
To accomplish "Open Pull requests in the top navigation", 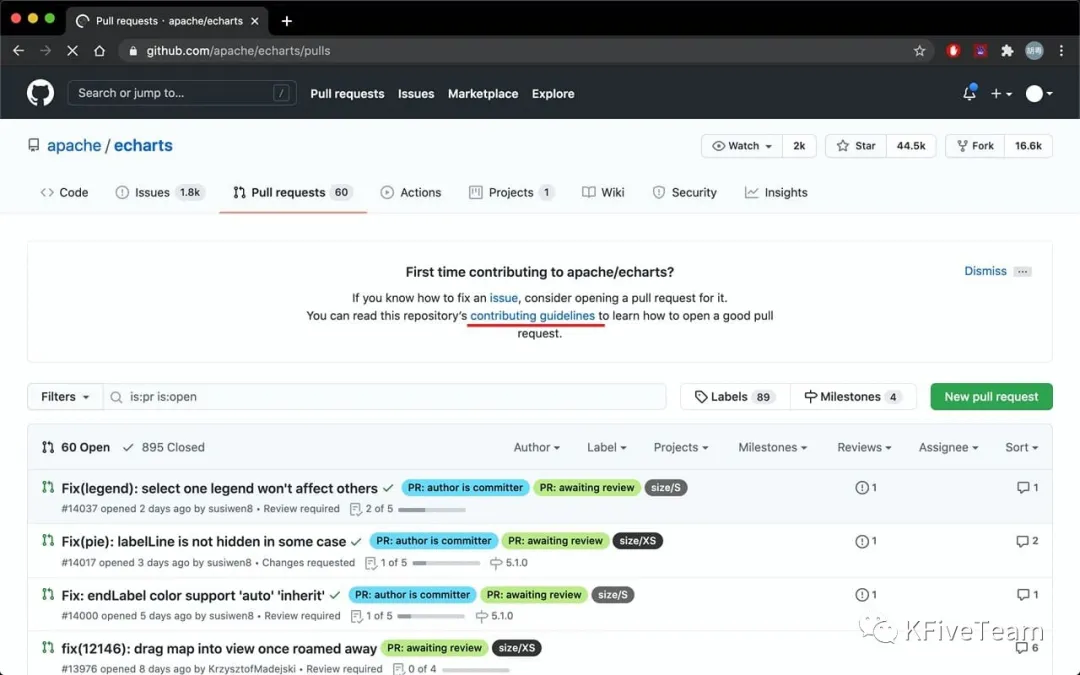I will [x=347, y=94].
